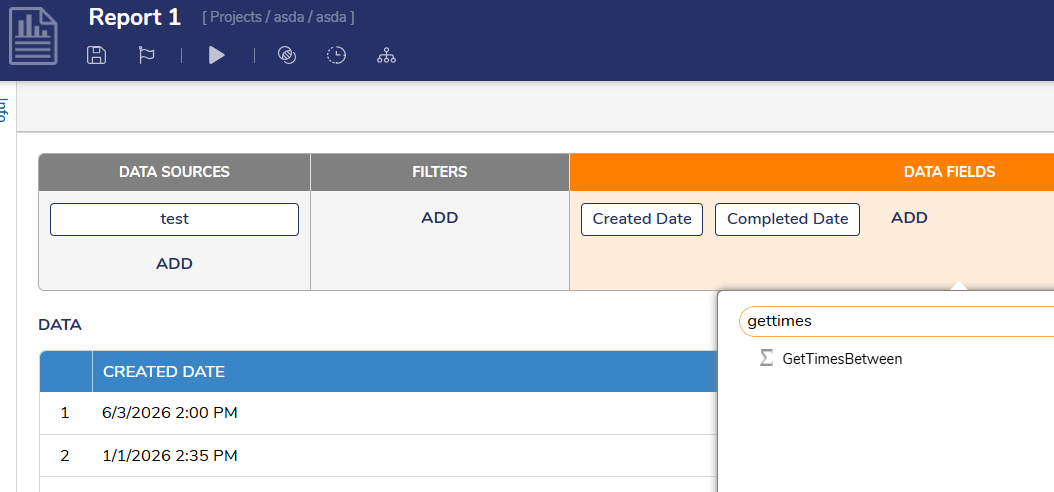Click the hierarchy tree icon
Viewport: 1054px width, 492px height.
tap(386, 55)
